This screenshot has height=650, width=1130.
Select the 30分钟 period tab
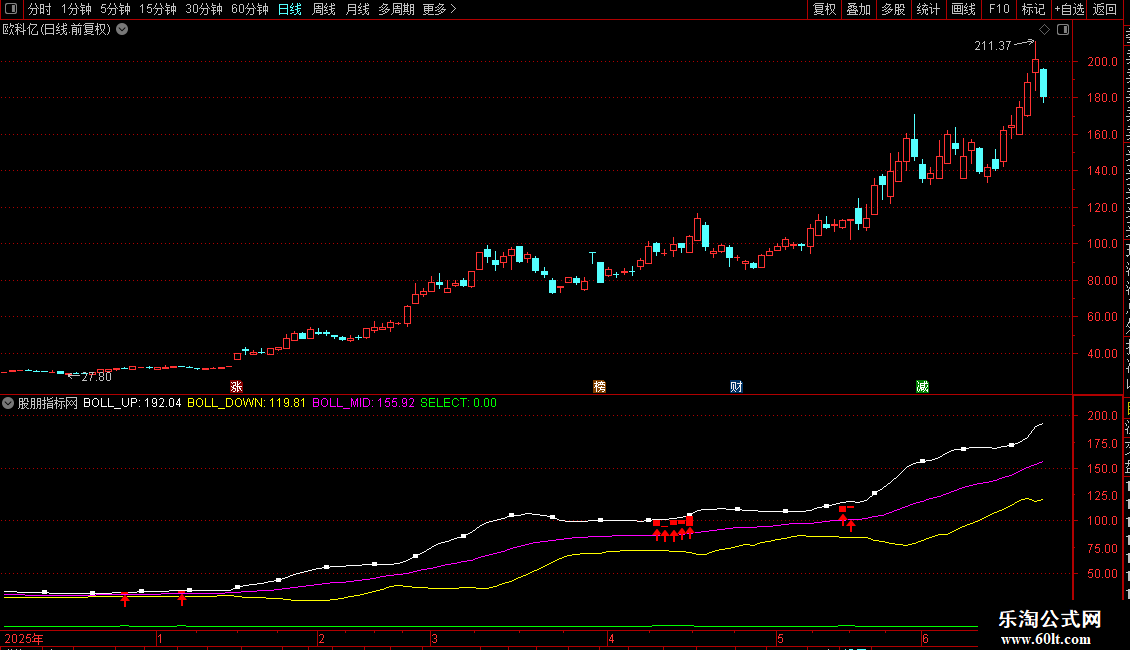coord(204,9)
